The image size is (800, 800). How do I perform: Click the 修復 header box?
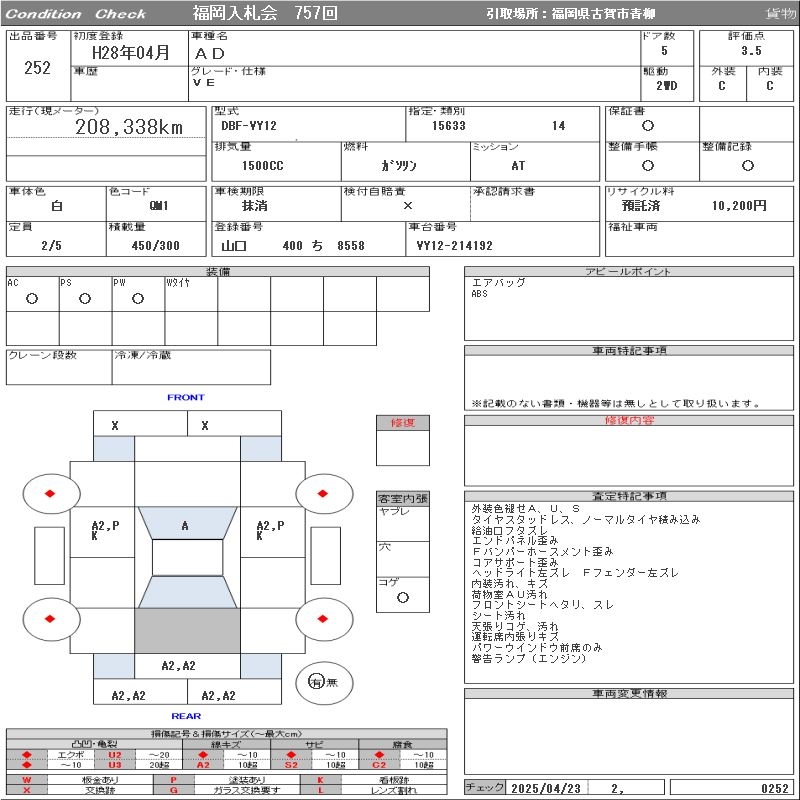click(x=403, y=423)
